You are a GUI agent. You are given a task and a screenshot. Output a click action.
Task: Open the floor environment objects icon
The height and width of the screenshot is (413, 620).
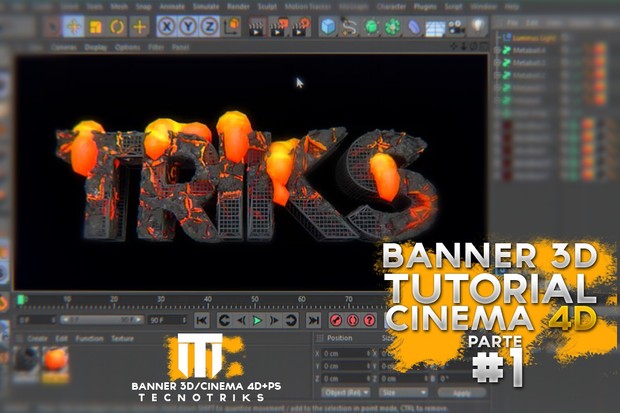435,28
